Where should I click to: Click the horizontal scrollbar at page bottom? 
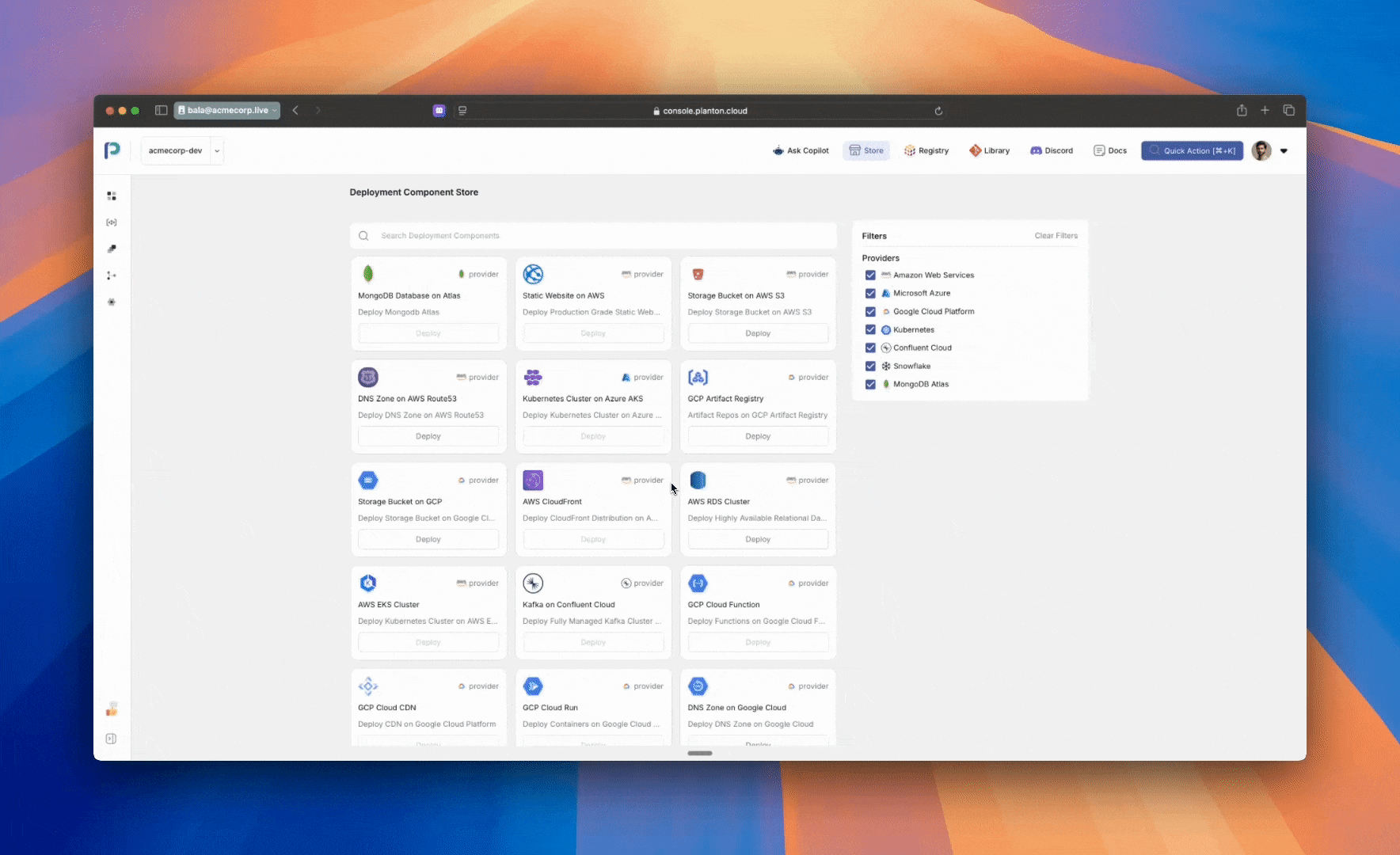pos(700,753)
